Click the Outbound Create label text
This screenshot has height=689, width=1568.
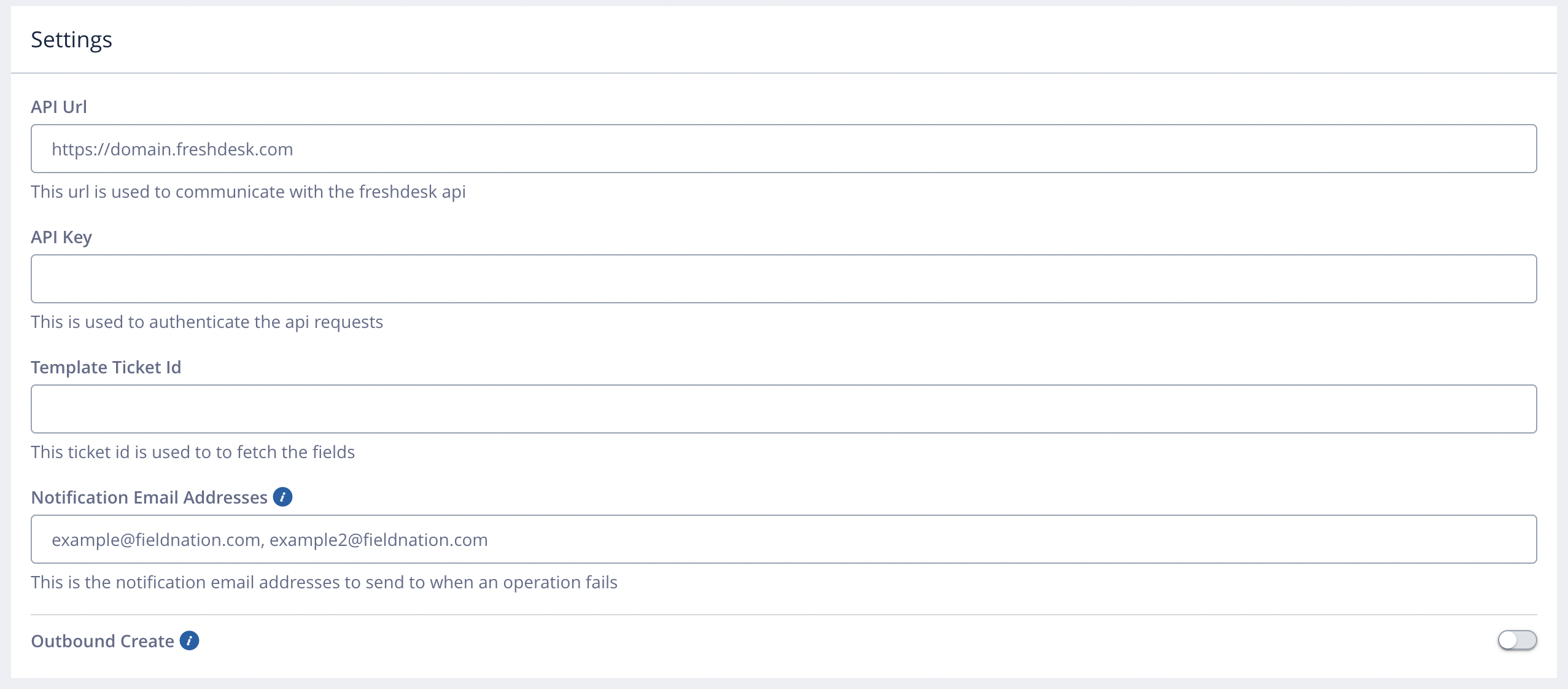(x=103, y=641)
